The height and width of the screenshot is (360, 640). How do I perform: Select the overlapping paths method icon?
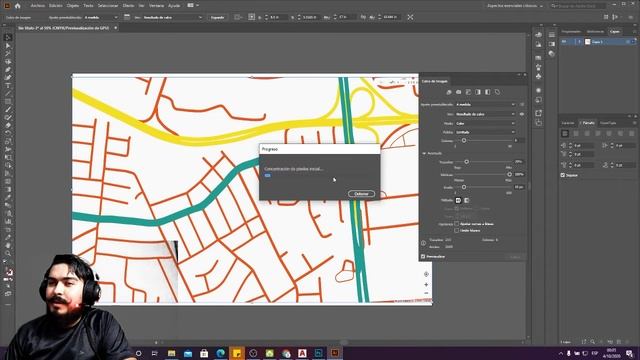(467, 200)
